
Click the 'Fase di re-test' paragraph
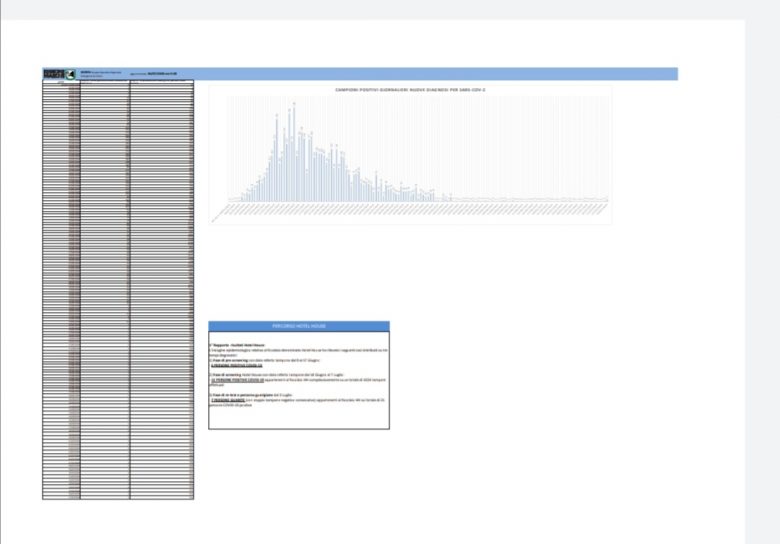click(290, 397)
